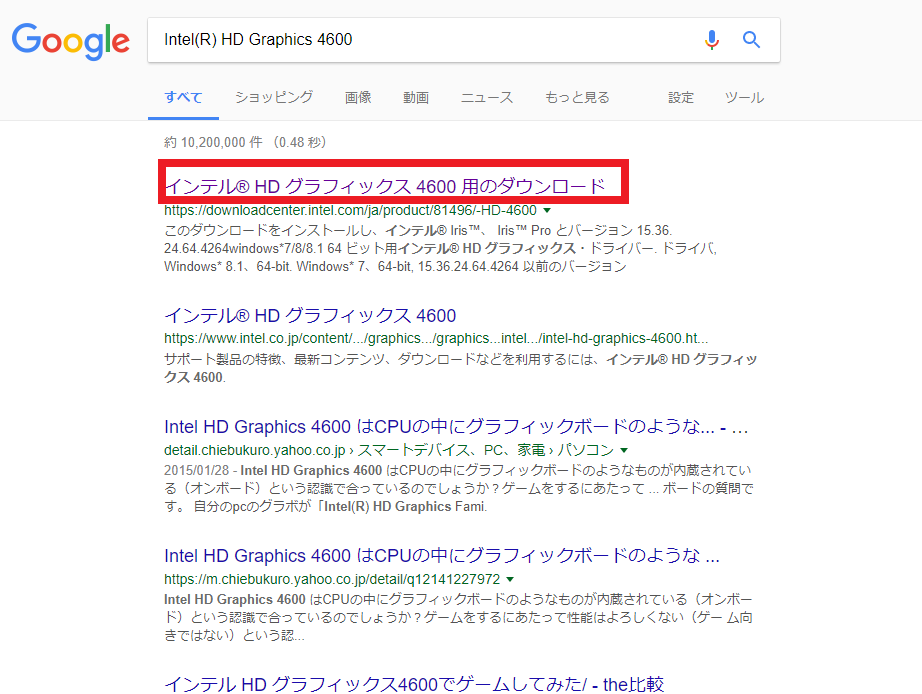Click the result count text 約 10,200,000 件
Viewport: 922px width, 694px height.
click(x=213, y=142)
